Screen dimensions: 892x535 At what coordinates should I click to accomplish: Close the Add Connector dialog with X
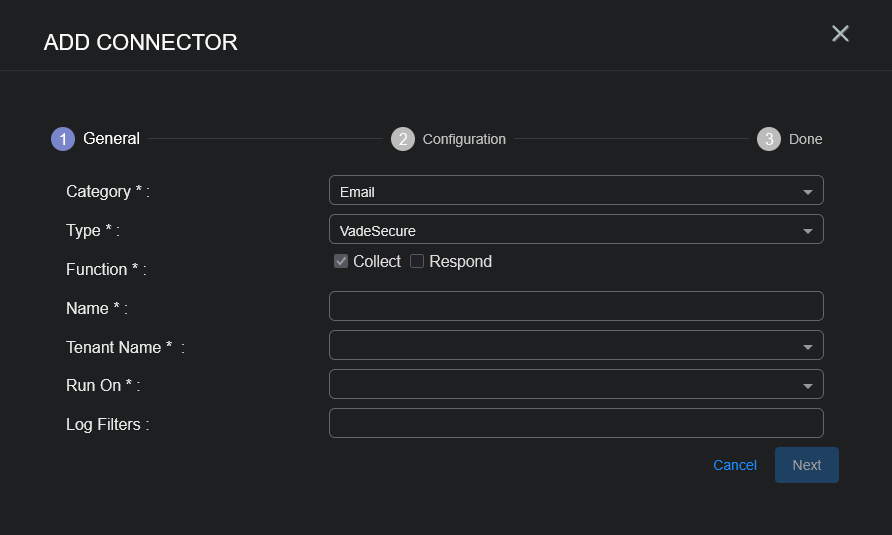840,33
